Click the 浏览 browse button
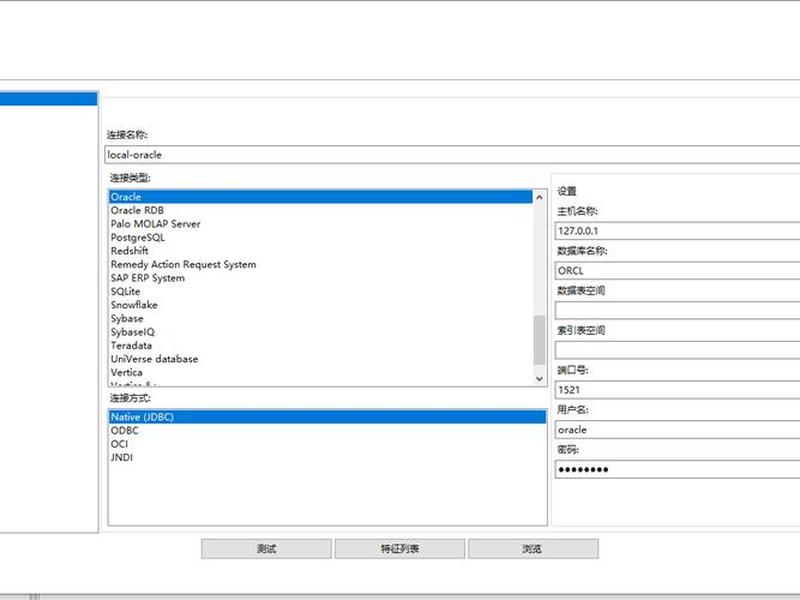 [533, 549]
